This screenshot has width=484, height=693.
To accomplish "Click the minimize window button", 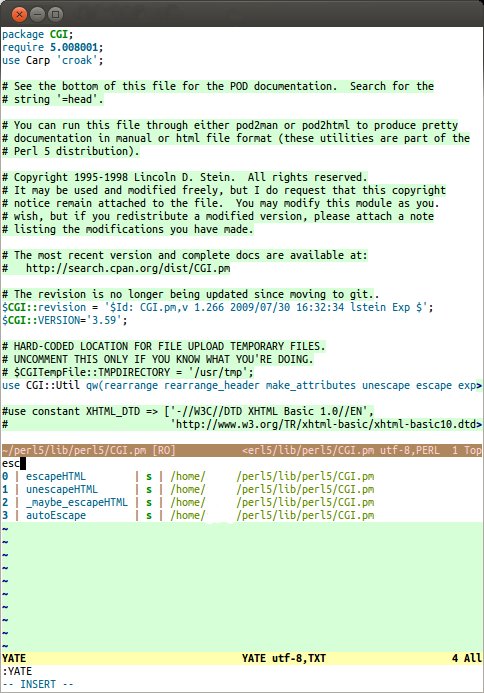I will pos(38,15).
